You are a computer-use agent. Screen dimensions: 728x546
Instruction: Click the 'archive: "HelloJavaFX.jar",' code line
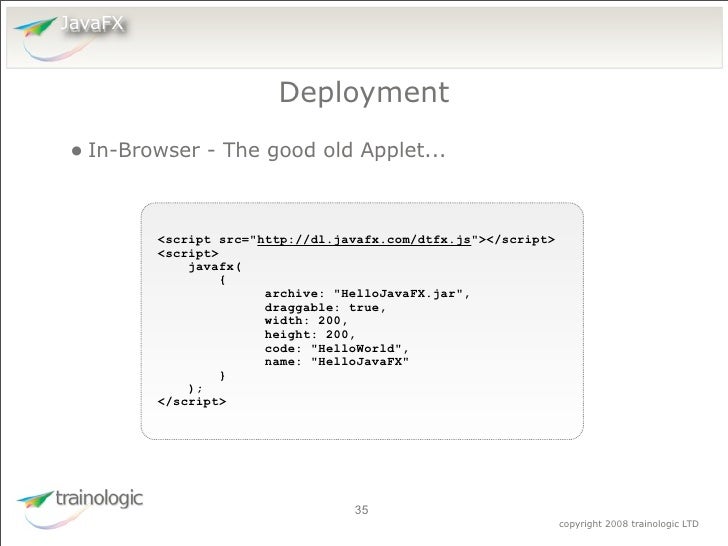tap(367, 294)
